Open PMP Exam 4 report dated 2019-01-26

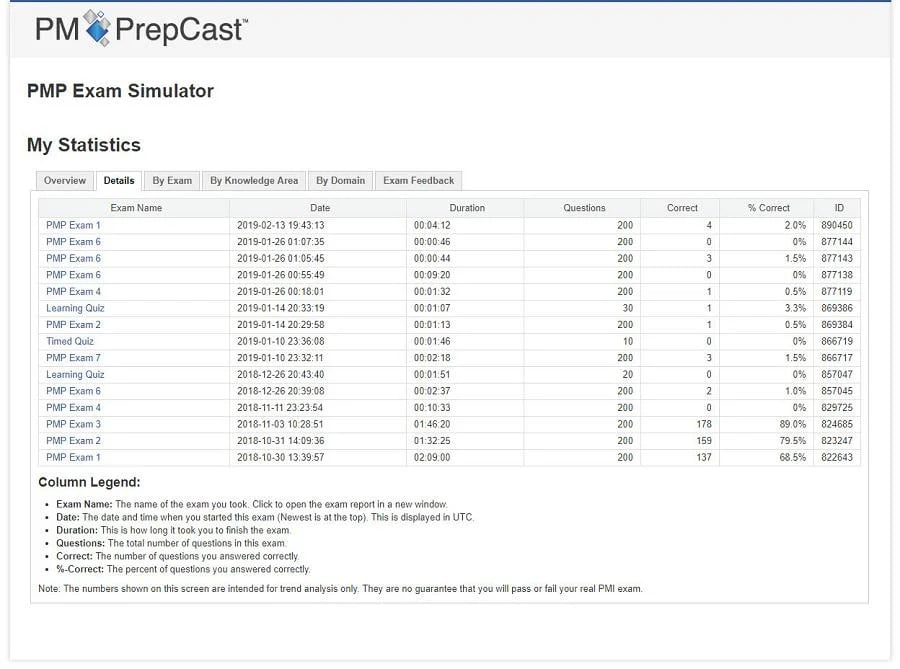(73, 291)
